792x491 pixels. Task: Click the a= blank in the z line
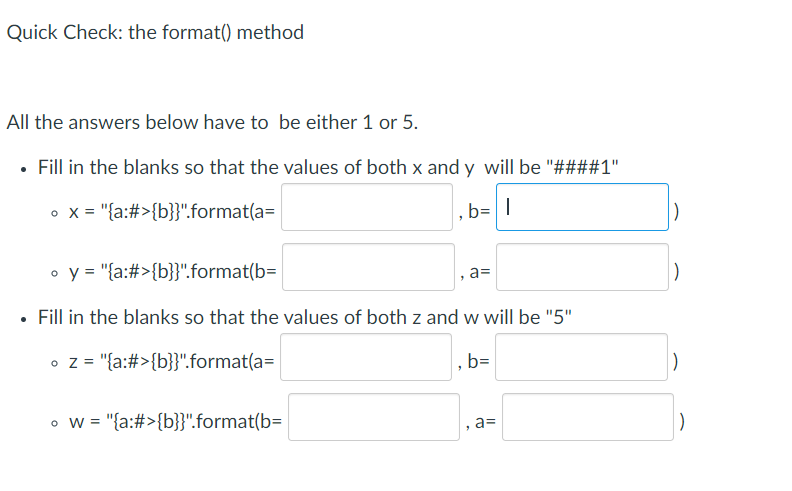coord(366,357)
